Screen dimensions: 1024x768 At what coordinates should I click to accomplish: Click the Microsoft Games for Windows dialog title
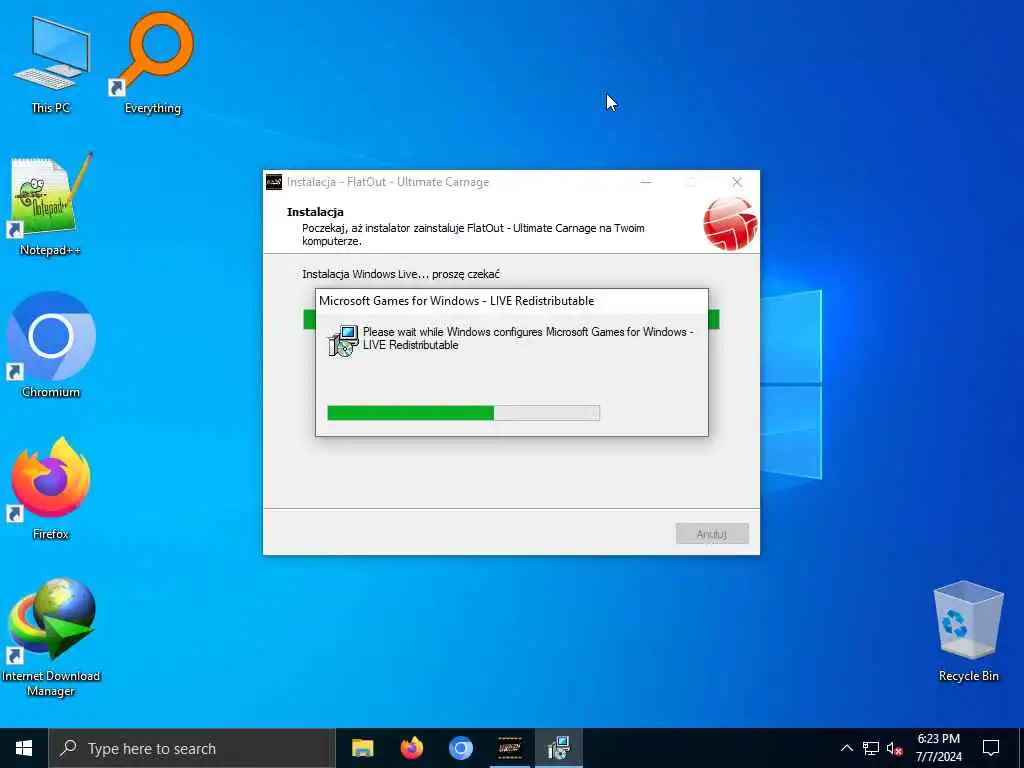point(456,301)
